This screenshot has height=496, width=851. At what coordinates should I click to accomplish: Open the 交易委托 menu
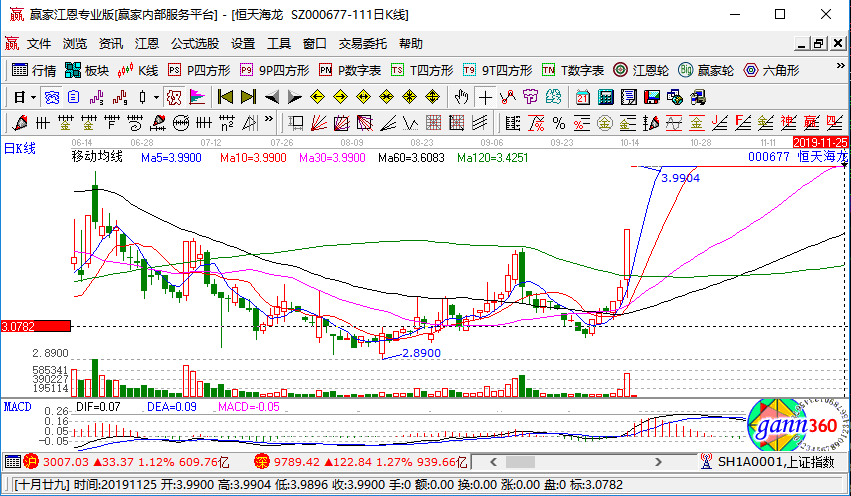pyautogui.click(x=363, y=44)
